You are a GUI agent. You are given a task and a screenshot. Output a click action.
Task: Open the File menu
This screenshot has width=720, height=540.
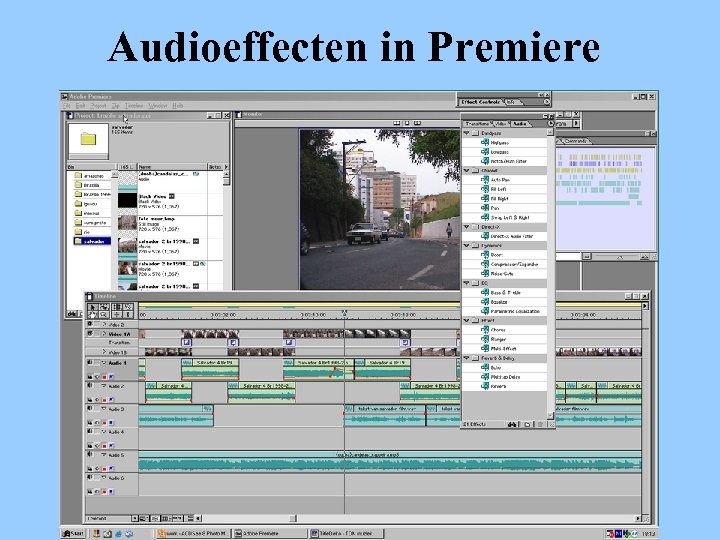(67, 106)
